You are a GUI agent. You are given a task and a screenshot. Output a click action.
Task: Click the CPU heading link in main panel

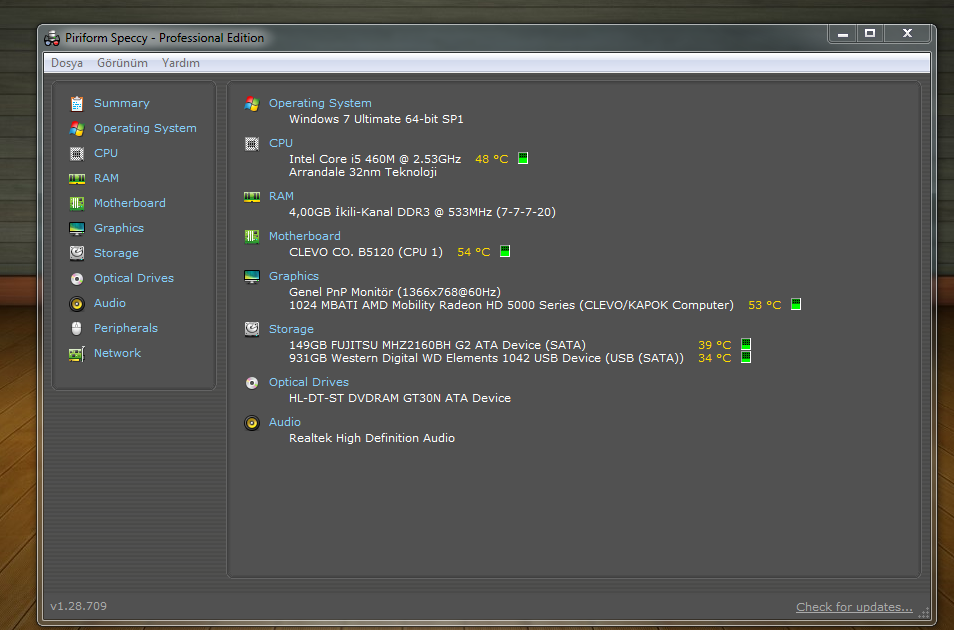pos(281,143)
